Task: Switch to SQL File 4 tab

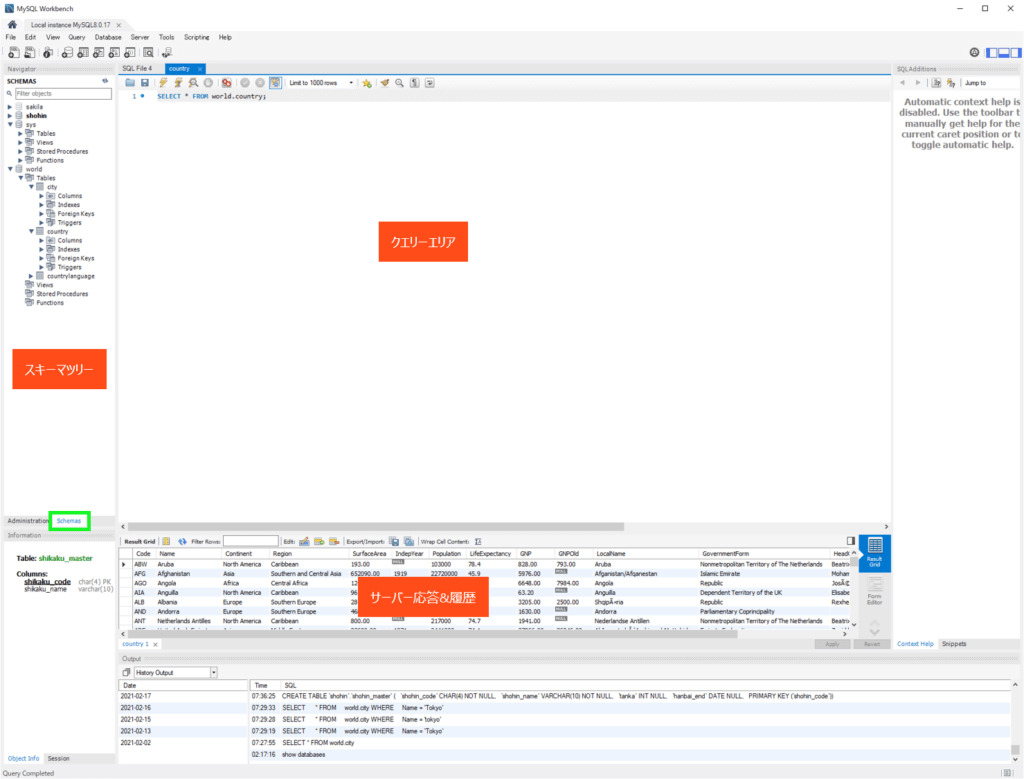Action: tap(136, 69)
